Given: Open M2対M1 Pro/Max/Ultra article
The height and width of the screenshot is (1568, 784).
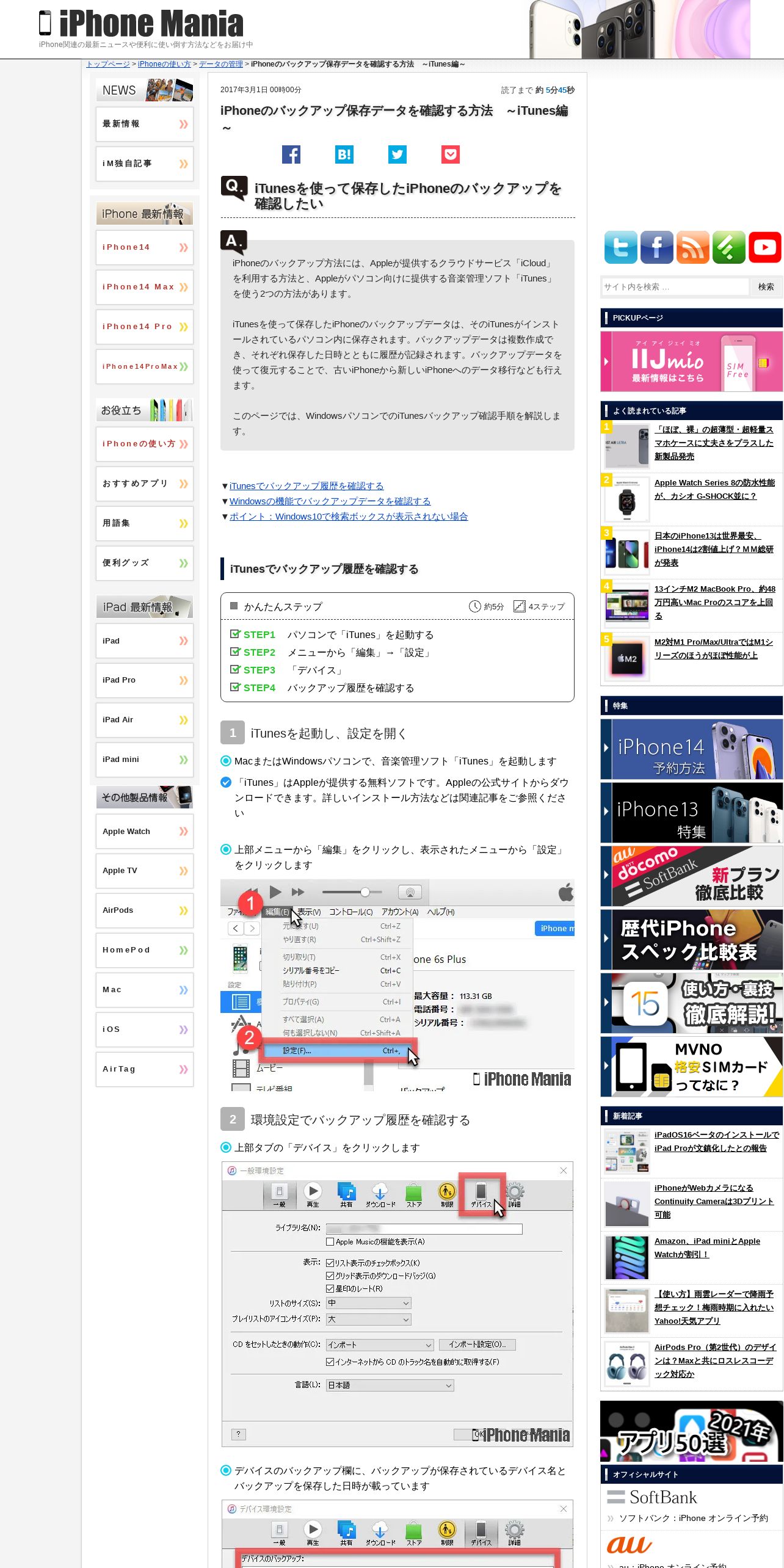Looking at the screenshot, I should point(714,648).
